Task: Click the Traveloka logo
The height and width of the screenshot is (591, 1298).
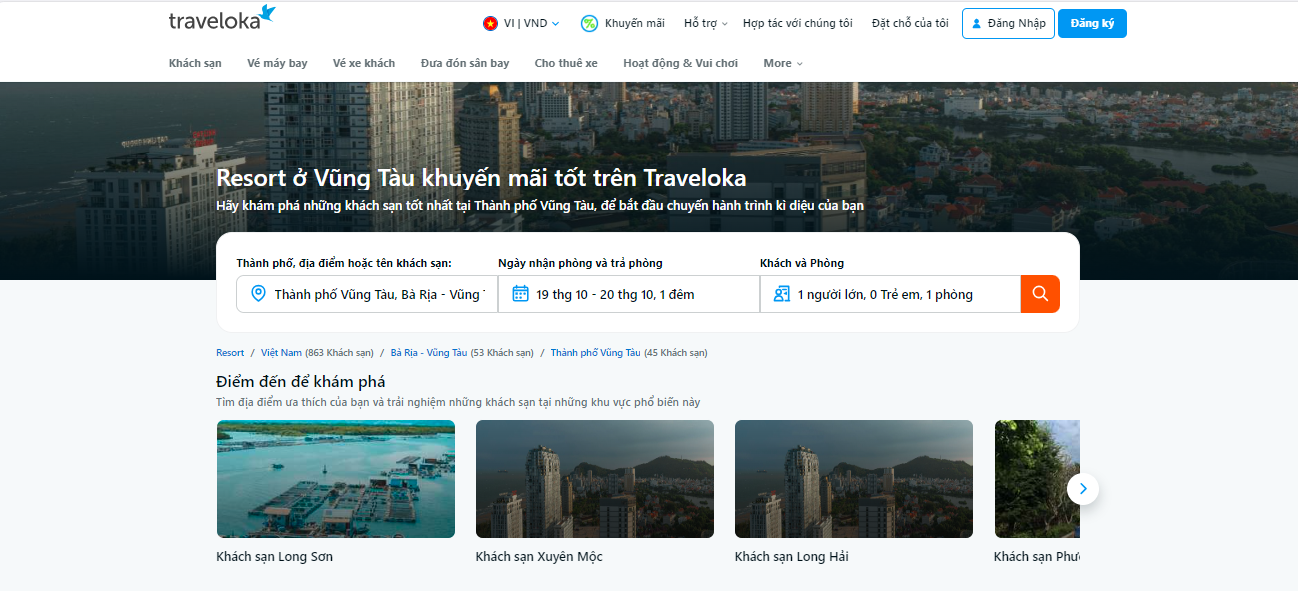Action: pyautogui.click(x=221, y=20)
